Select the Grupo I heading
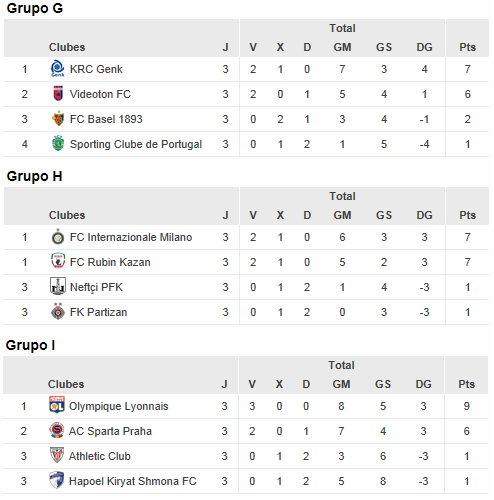494x500 pixels. 30,345
